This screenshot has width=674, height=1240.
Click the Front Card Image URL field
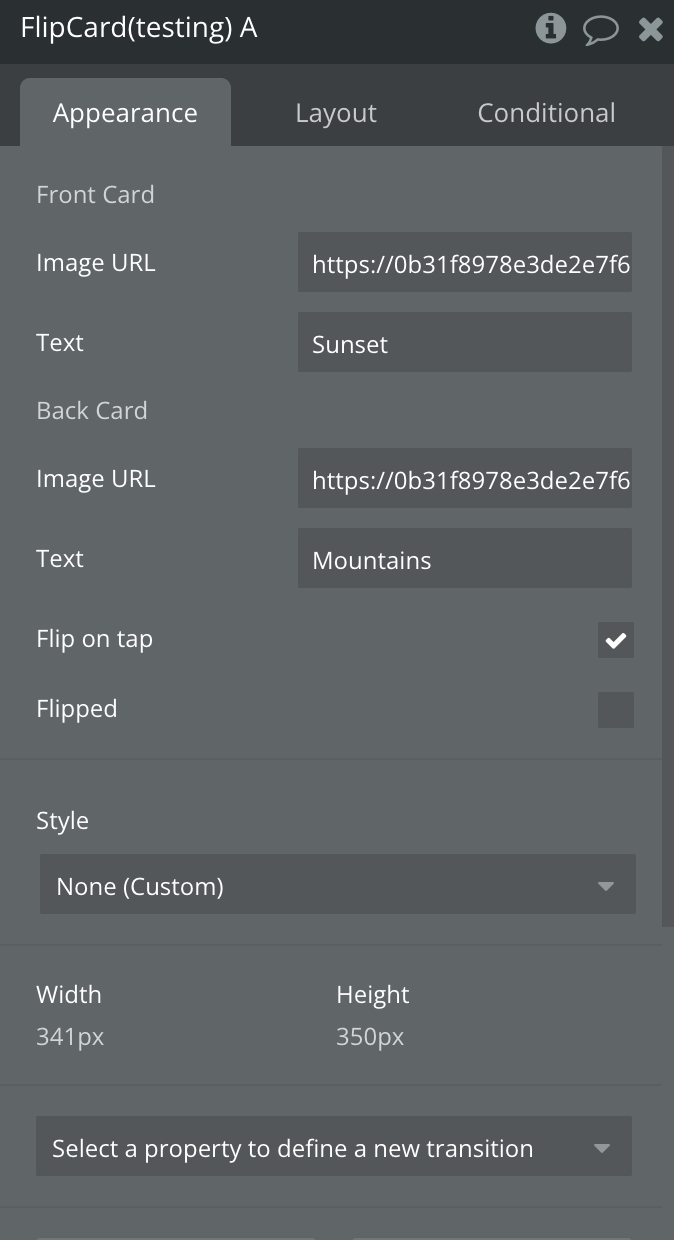[x=464, y=263]
